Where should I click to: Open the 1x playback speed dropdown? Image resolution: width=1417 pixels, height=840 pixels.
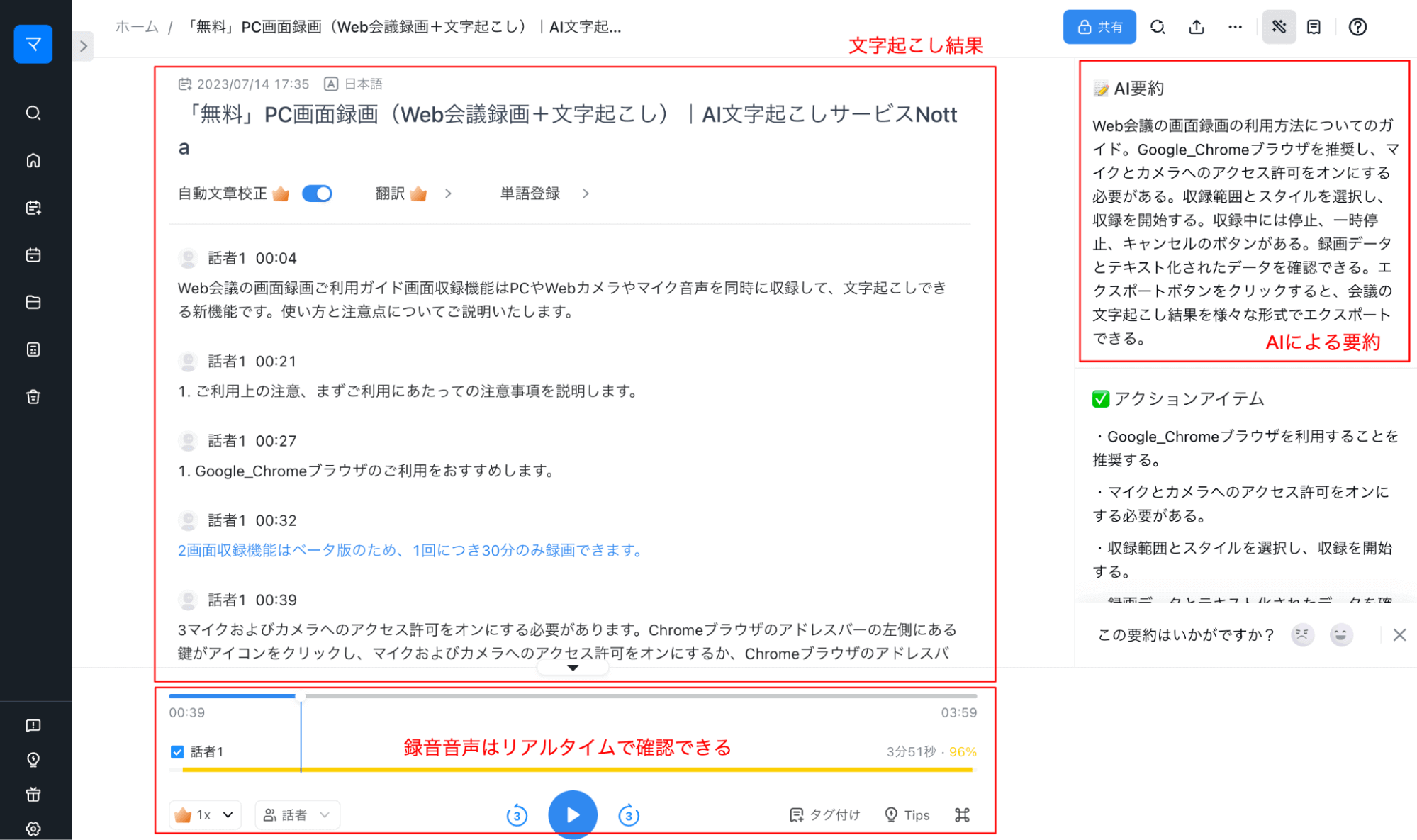[x=205, y=815]
